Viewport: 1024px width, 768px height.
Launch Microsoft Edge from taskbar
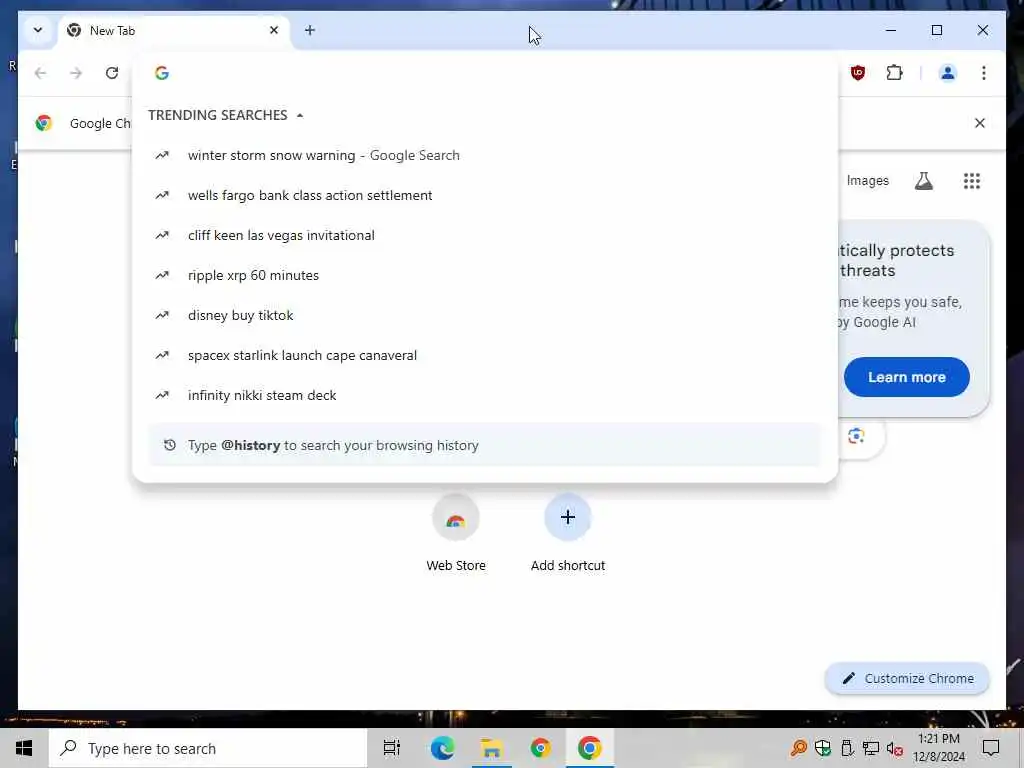[442, 748]
